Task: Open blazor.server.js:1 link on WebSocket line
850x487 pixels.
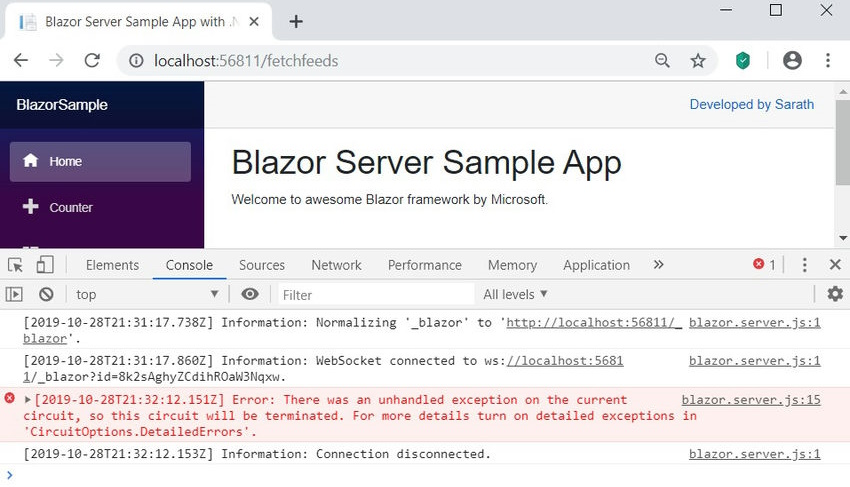Action: point(755,361)
